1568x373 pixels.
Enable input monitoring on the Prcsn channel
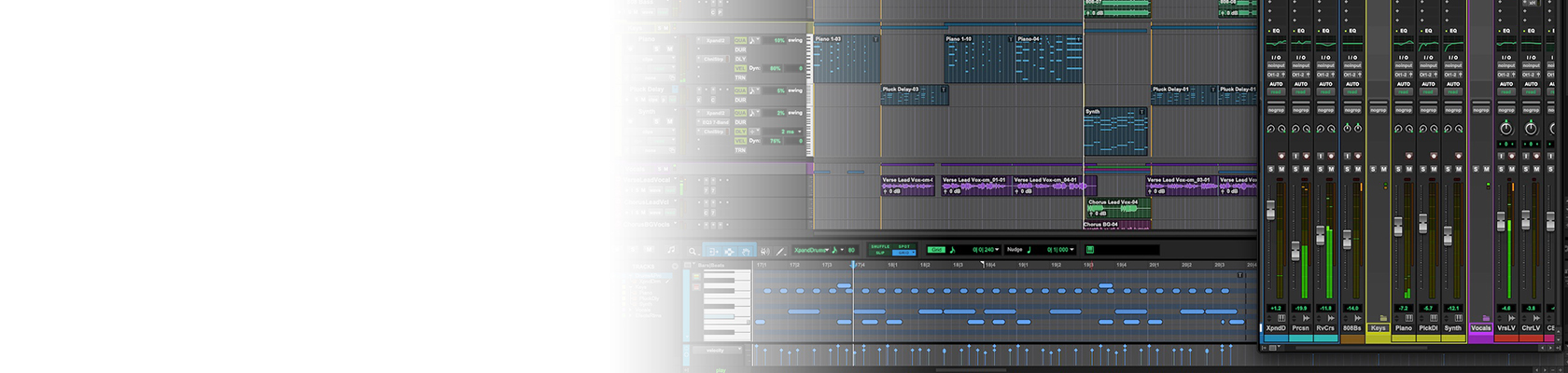point(1295,156)
